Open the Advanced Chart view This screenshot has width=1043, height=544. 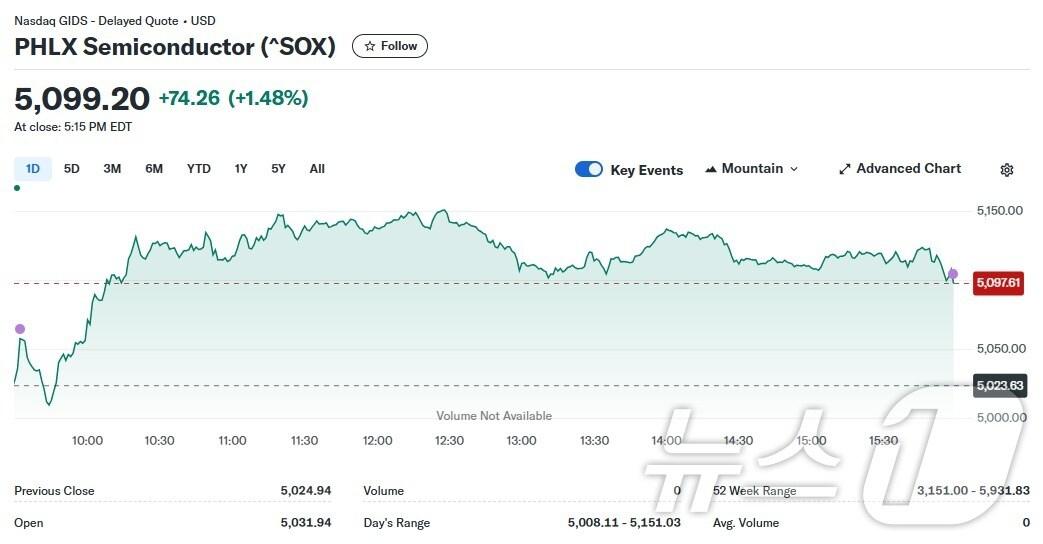pos(900,169)
